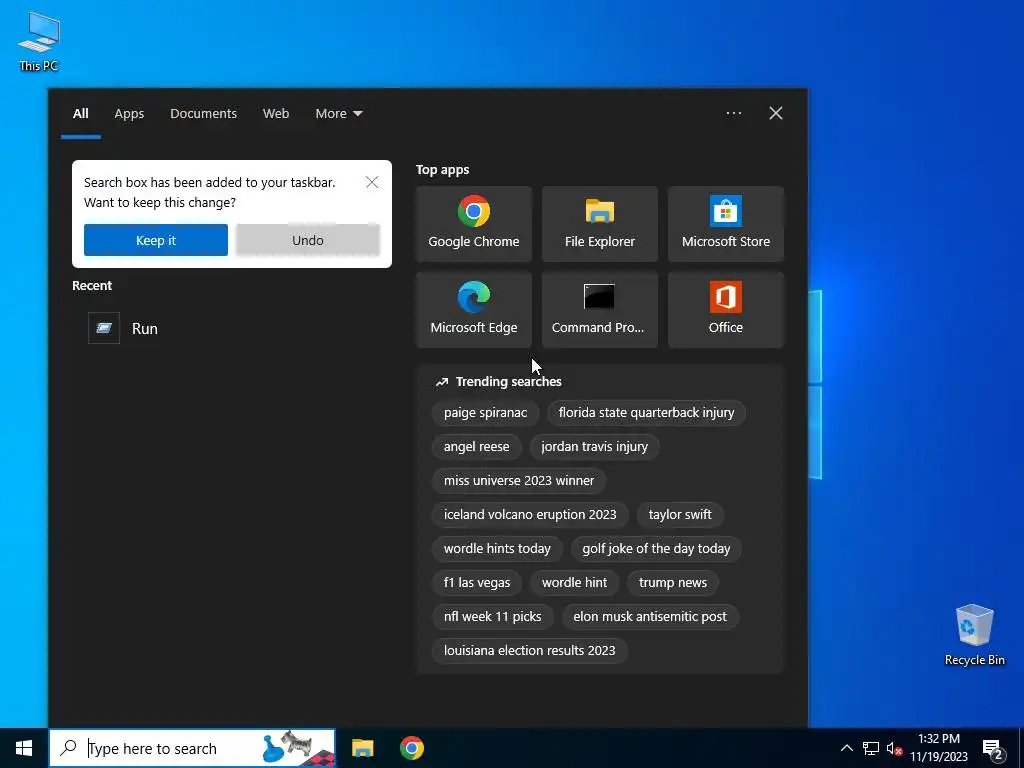Switch to the Web tab
This screenshot has width=1024, height=768.
276,114
